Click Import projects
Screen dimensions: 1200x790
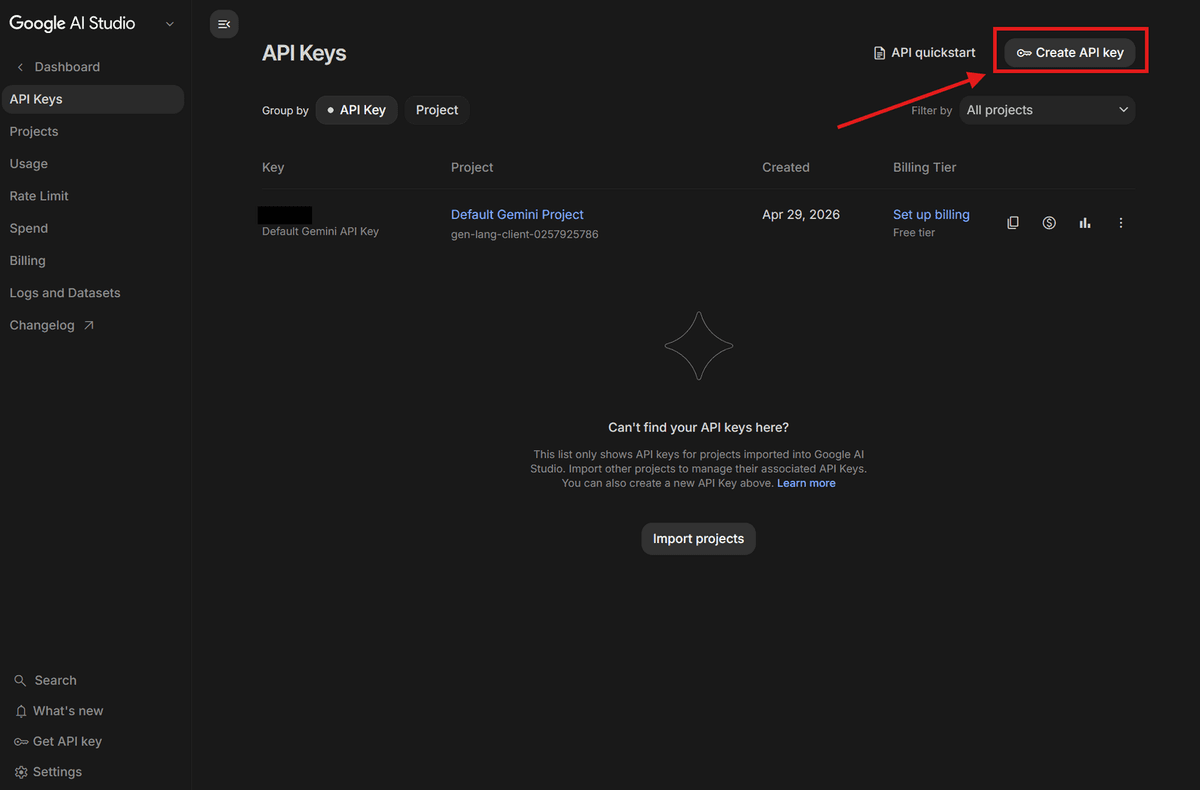point(698,538)
